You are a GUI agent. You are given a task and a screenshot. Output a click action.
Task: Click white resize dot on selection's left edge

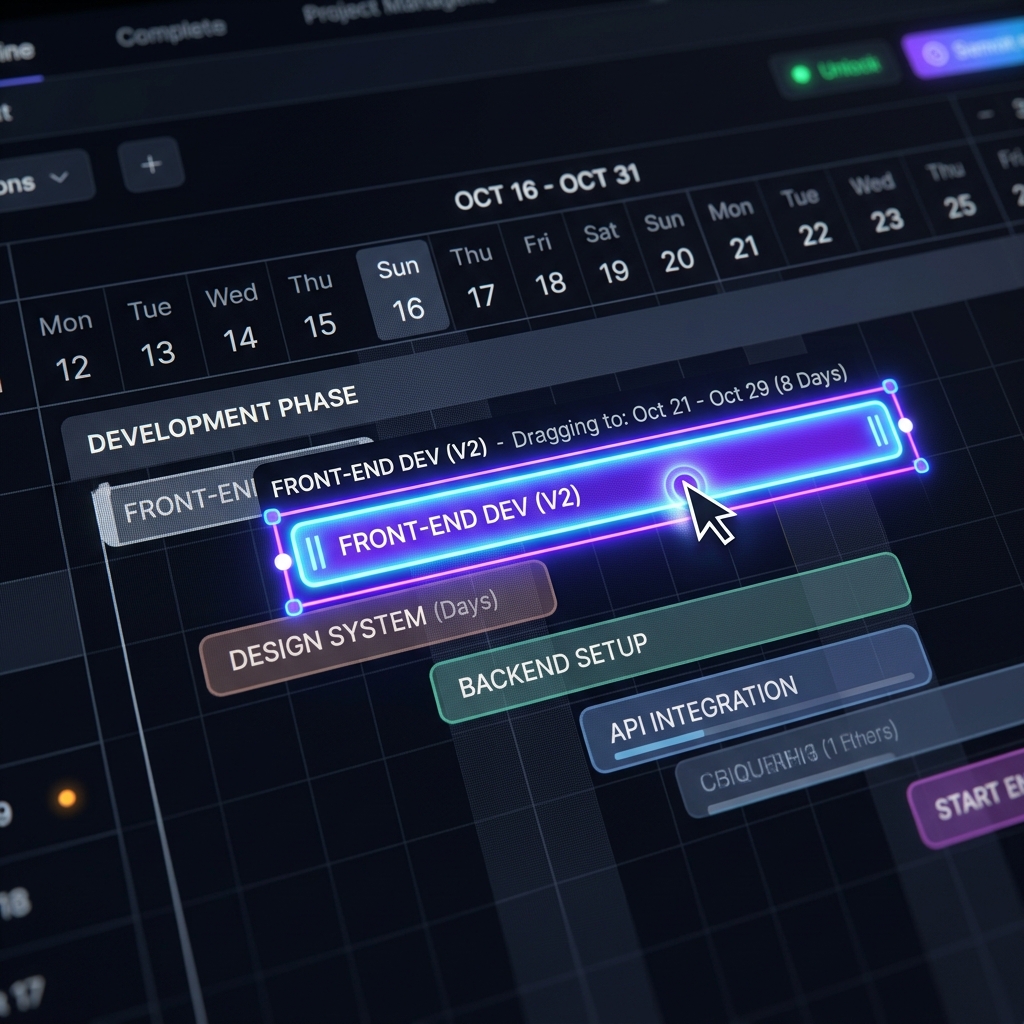pos(283,562)
